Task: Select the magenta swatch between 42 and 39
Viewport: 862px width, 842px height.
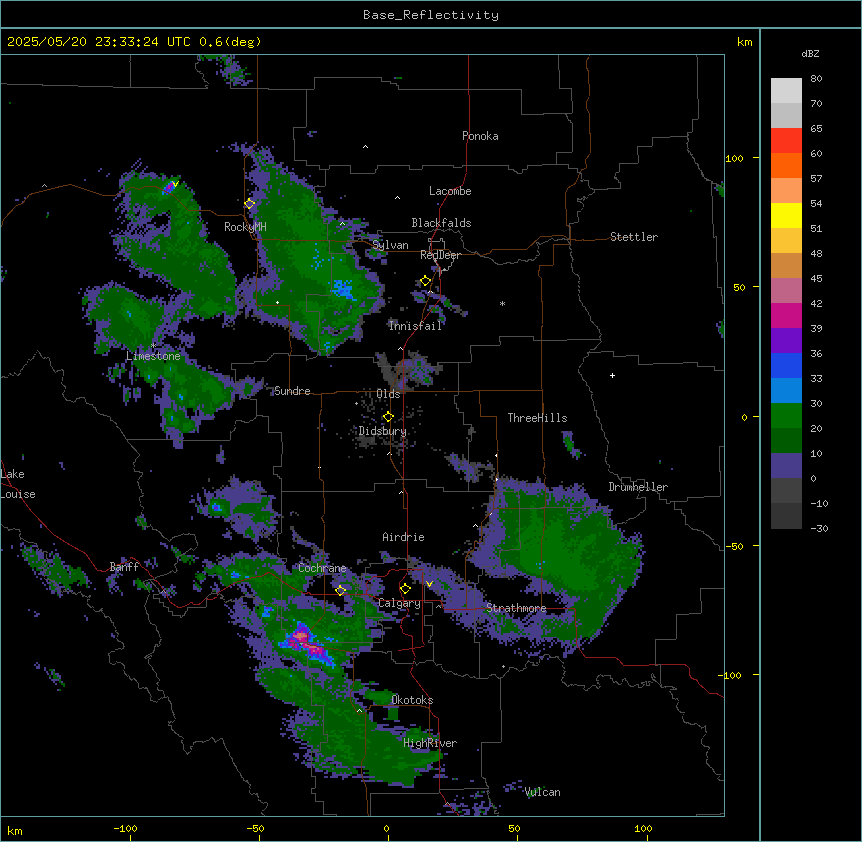Action: (x=786, y=315)
